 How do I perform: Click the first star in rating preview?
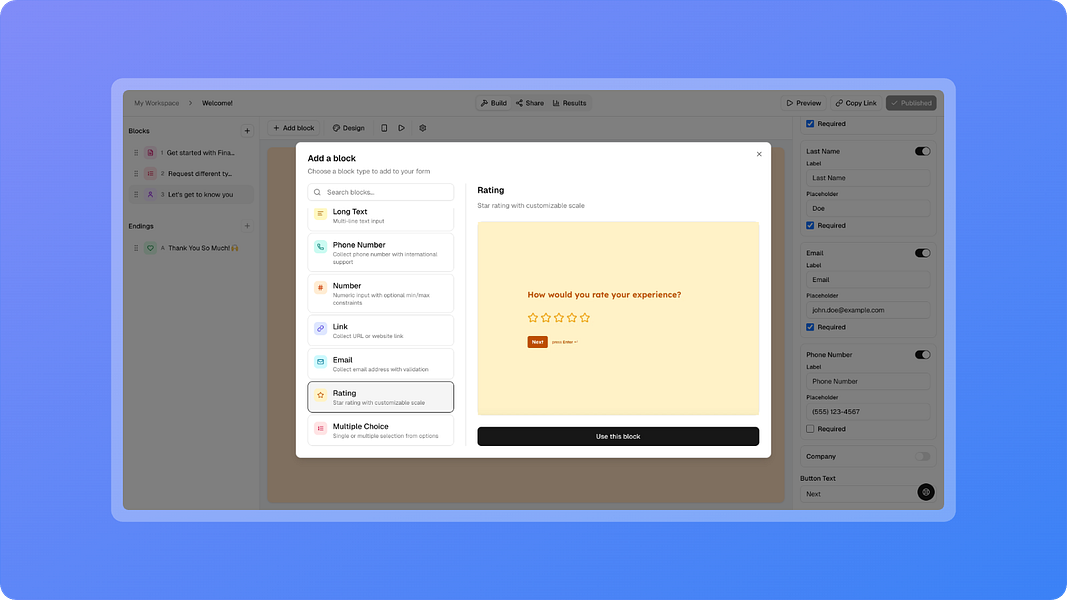[x=533, y=318]
